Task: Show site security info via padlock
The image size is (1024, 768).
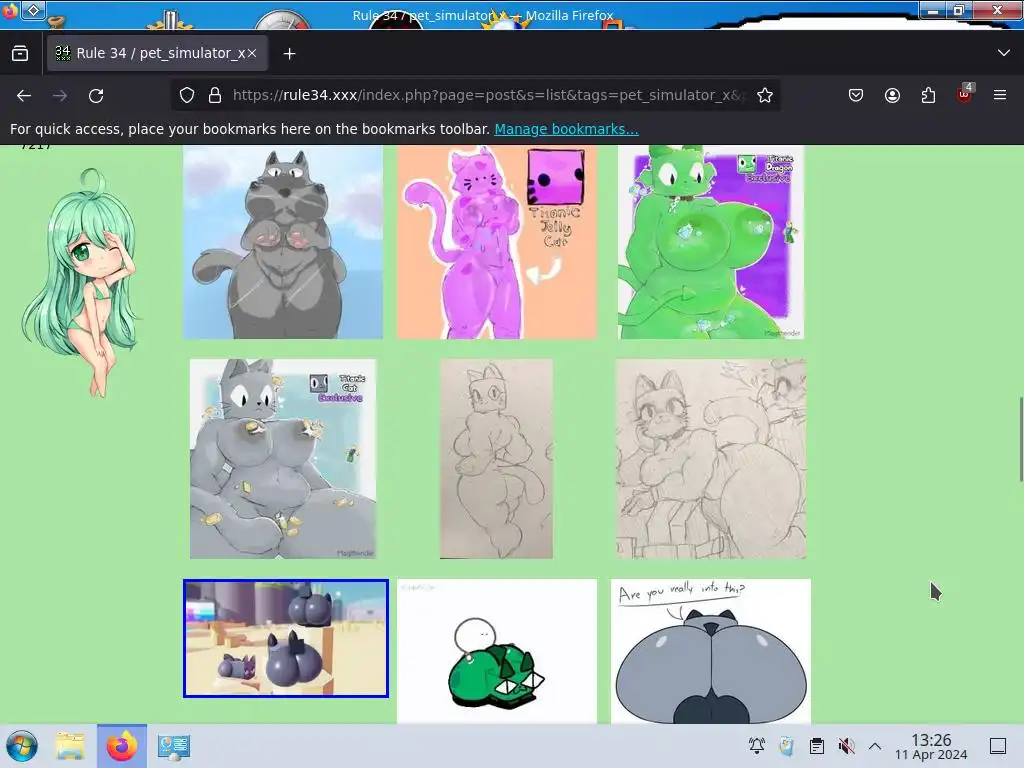Action: pyautogui.click(x=215, y=95)
